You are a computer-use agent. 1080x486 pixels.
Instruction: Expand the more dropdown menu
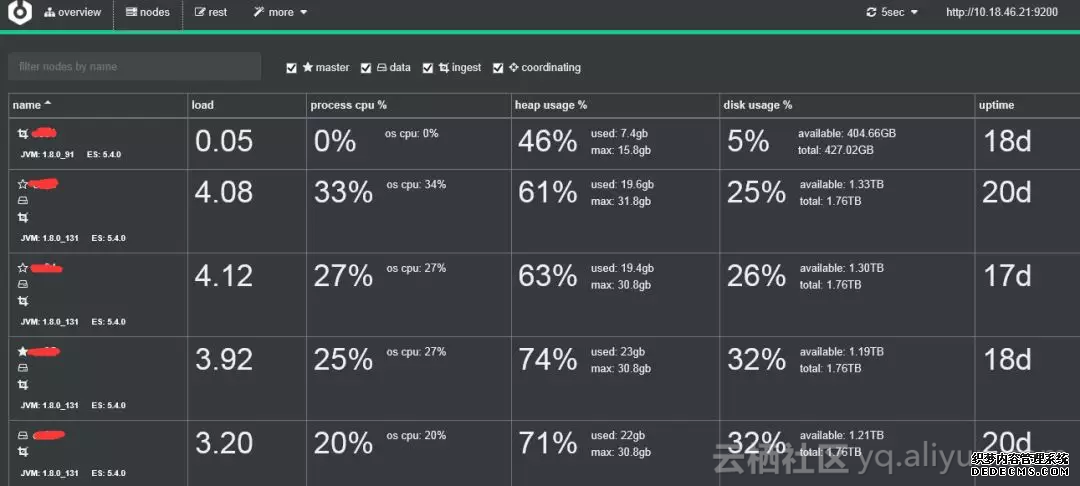280,13
